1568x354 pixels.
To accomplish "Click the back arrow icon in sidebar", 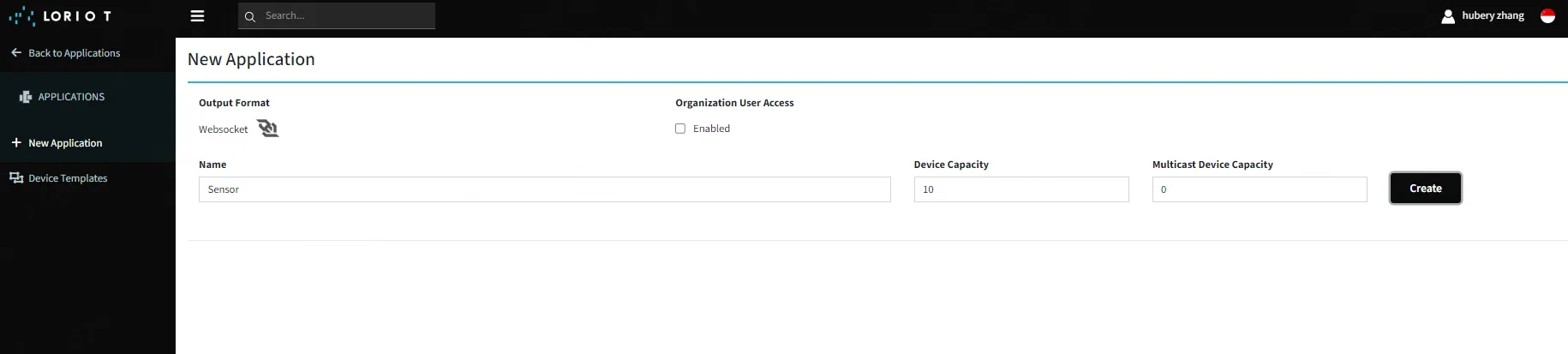I will pos(16,53).
